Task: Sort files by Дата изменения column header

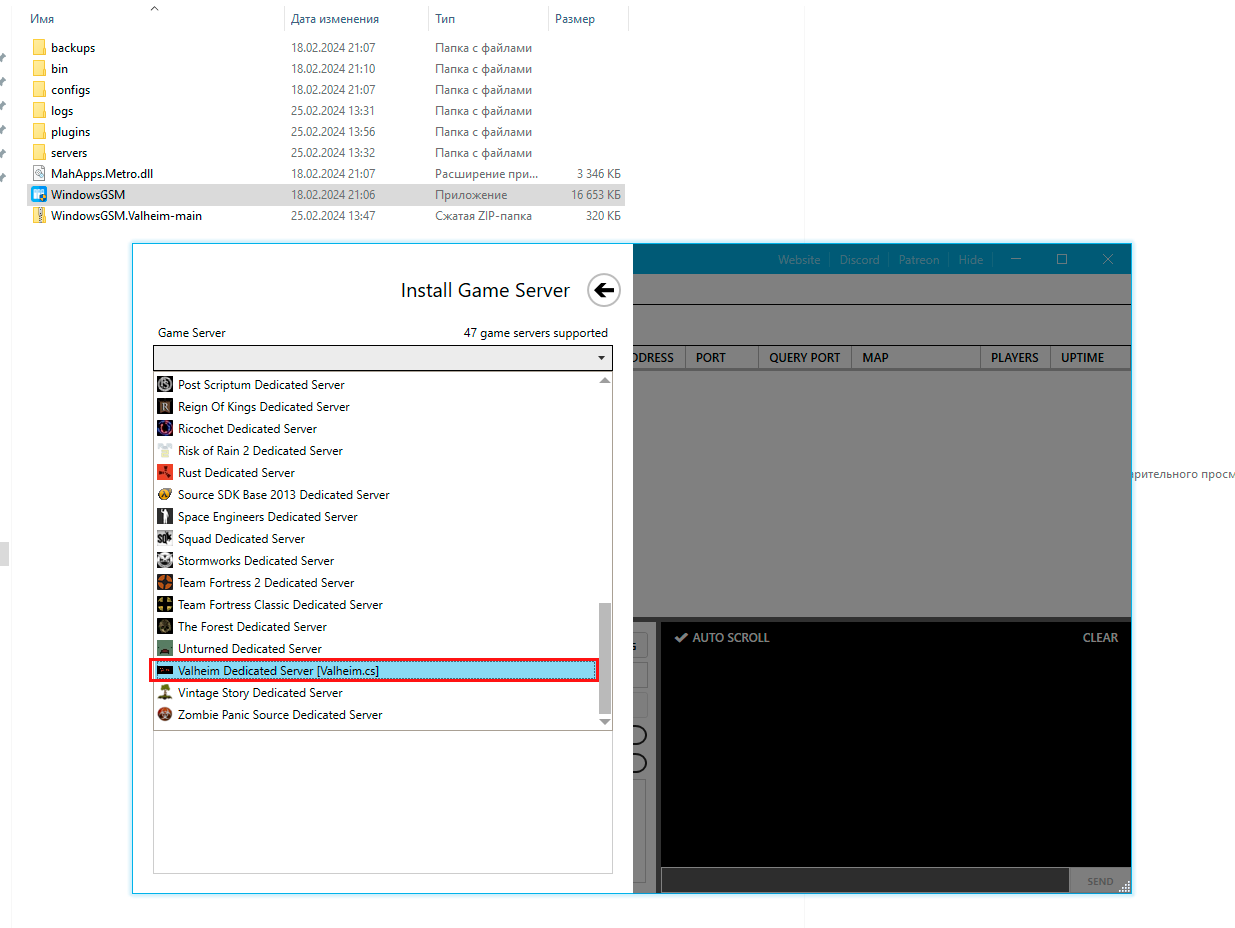Action: tap(335, 19)
